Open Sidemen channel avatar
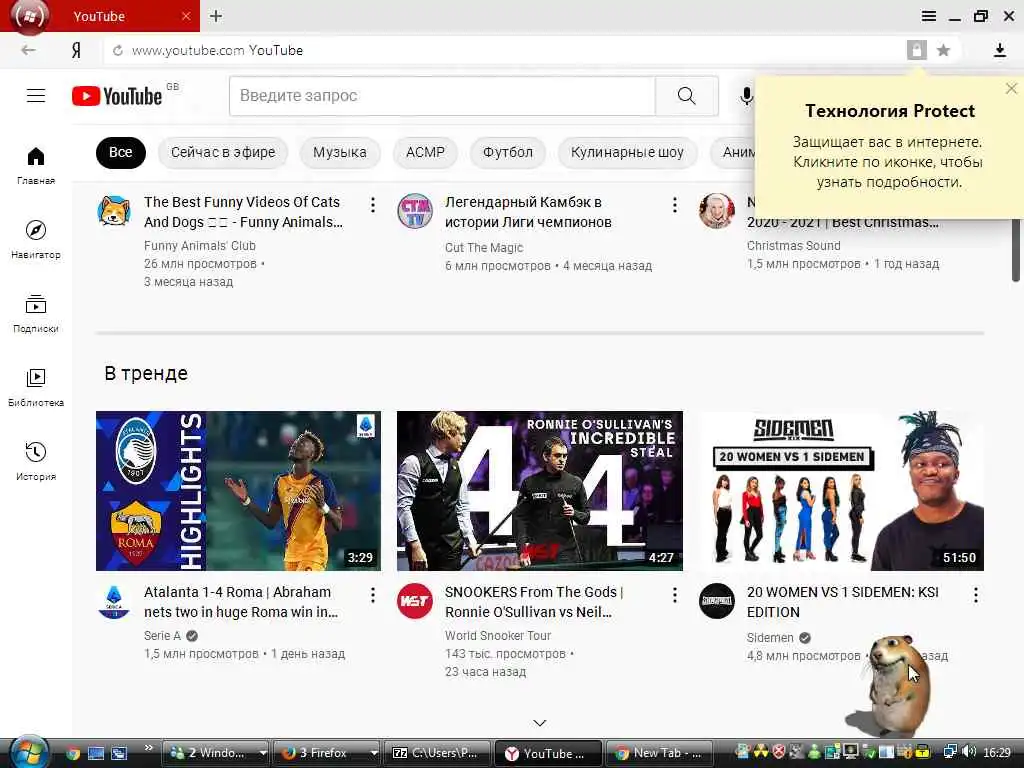This screenshot has height=768, width=1024. (x=716, y=601)
